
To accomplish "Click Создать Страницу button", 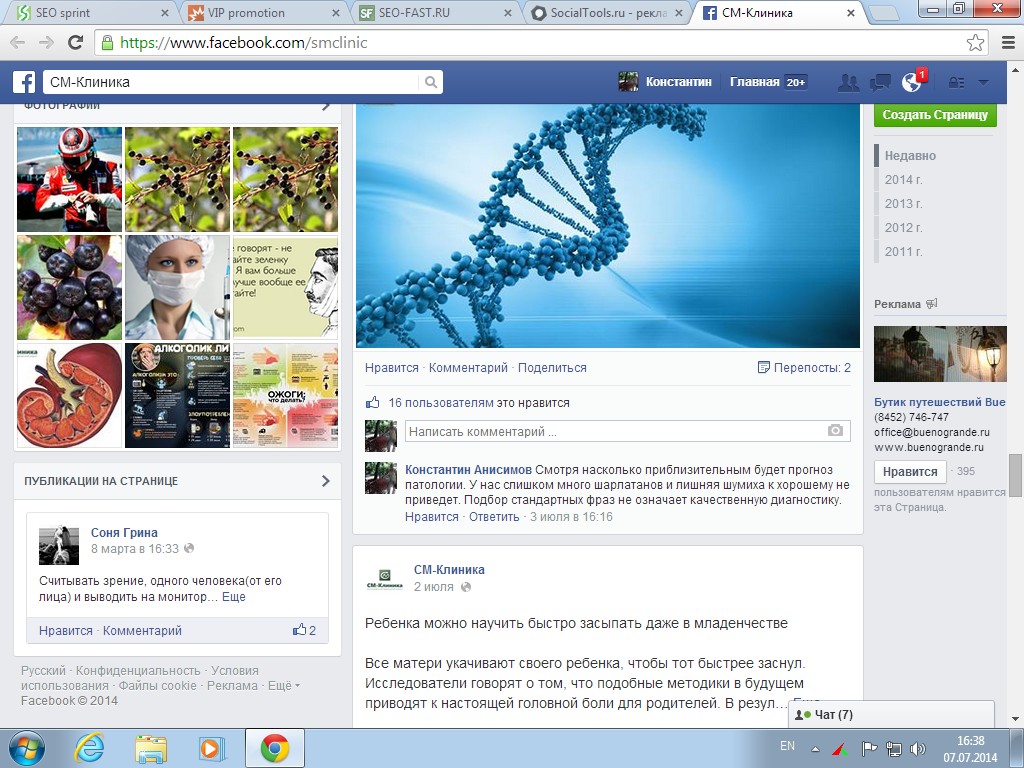I will [x=935, y=115].
